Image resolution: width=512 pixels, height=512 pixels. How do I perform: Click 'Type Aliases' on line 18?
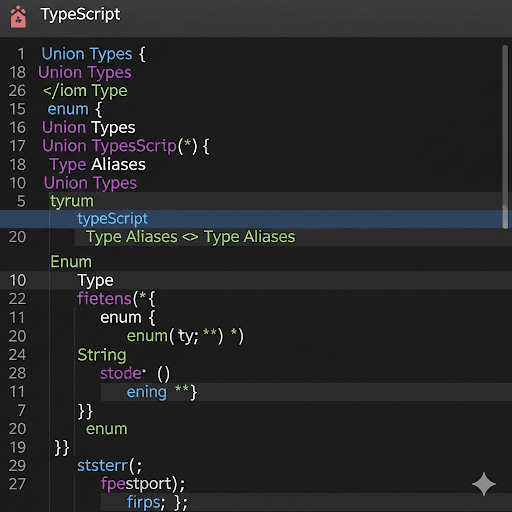[97, 165]
